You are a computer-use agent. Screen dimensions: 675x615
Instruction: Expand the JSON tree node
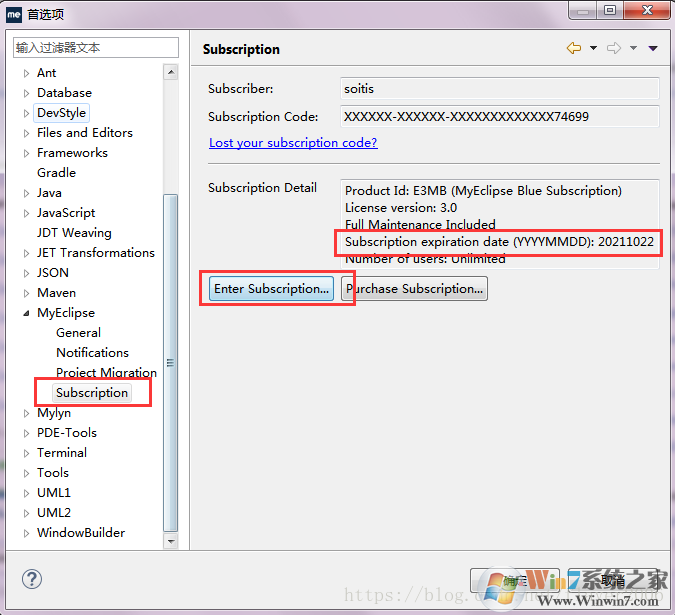[x=26, y=273]
